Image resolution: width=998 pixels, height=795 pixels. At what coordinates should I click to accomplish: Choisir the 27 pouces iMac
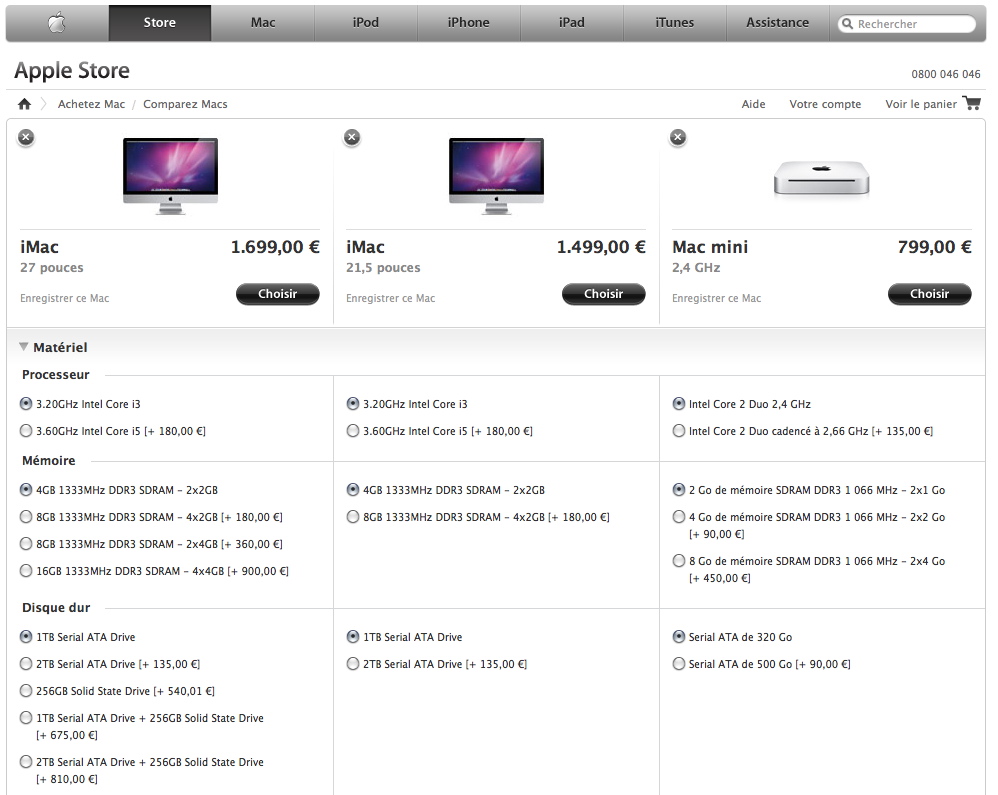coord(278,294)
